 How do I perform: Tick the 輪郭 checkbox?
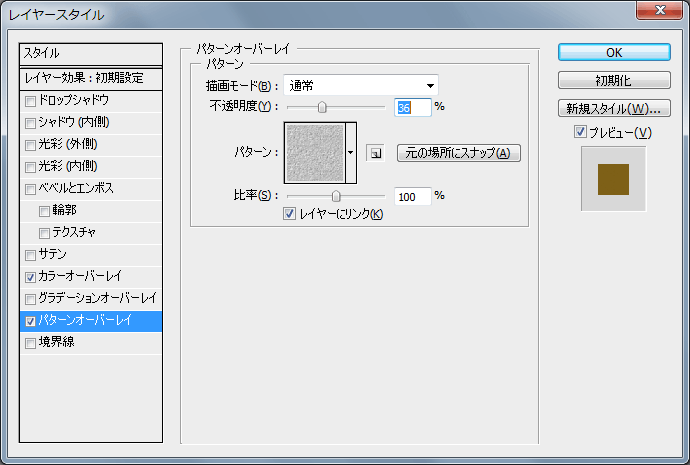44,211
